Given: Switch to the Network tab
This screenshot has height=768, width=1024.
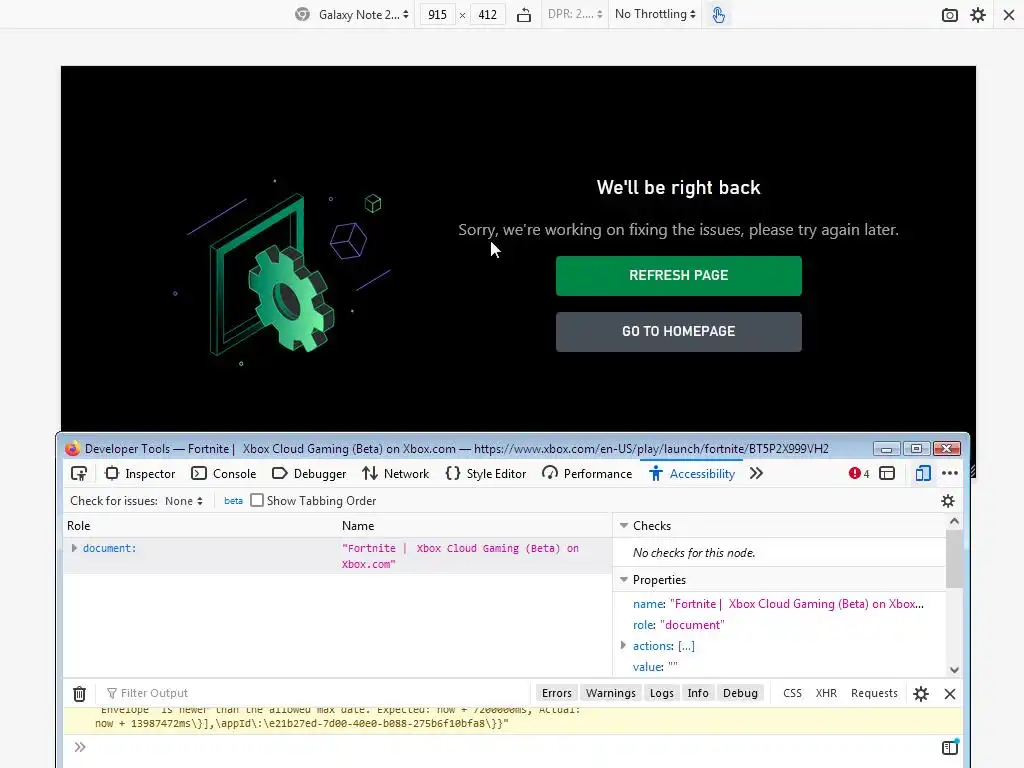Looking at the screenshot, I should click(x=396, y=473).
